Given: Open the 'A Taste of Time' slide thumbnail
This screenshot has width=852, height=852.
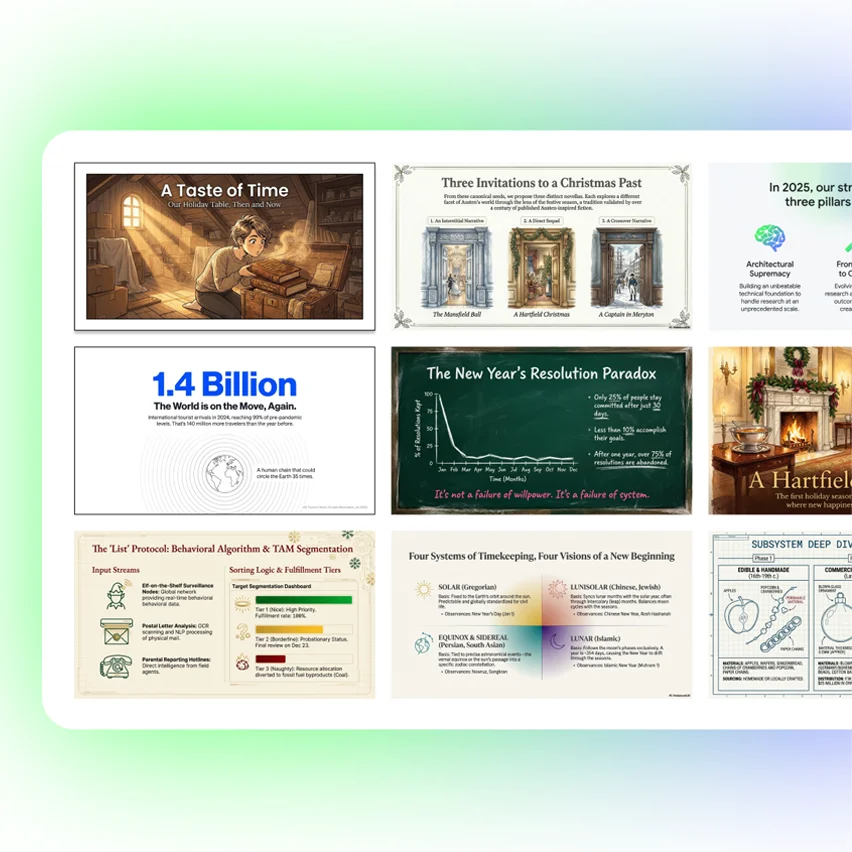Looking at the screenshot, I should 224,246.
